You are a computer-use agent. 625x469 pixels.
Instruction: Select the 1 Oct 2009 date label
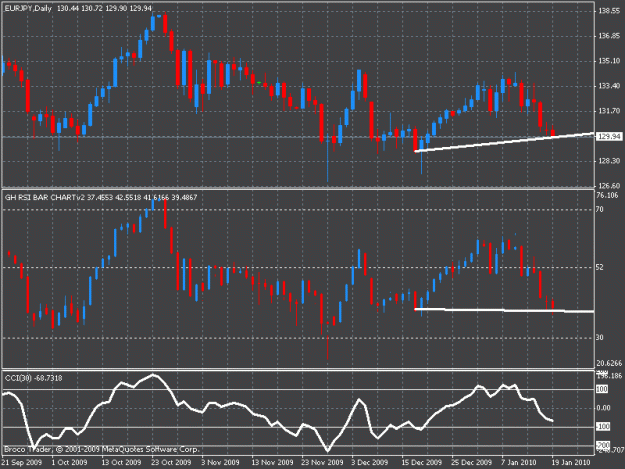[x=69, y=462]
